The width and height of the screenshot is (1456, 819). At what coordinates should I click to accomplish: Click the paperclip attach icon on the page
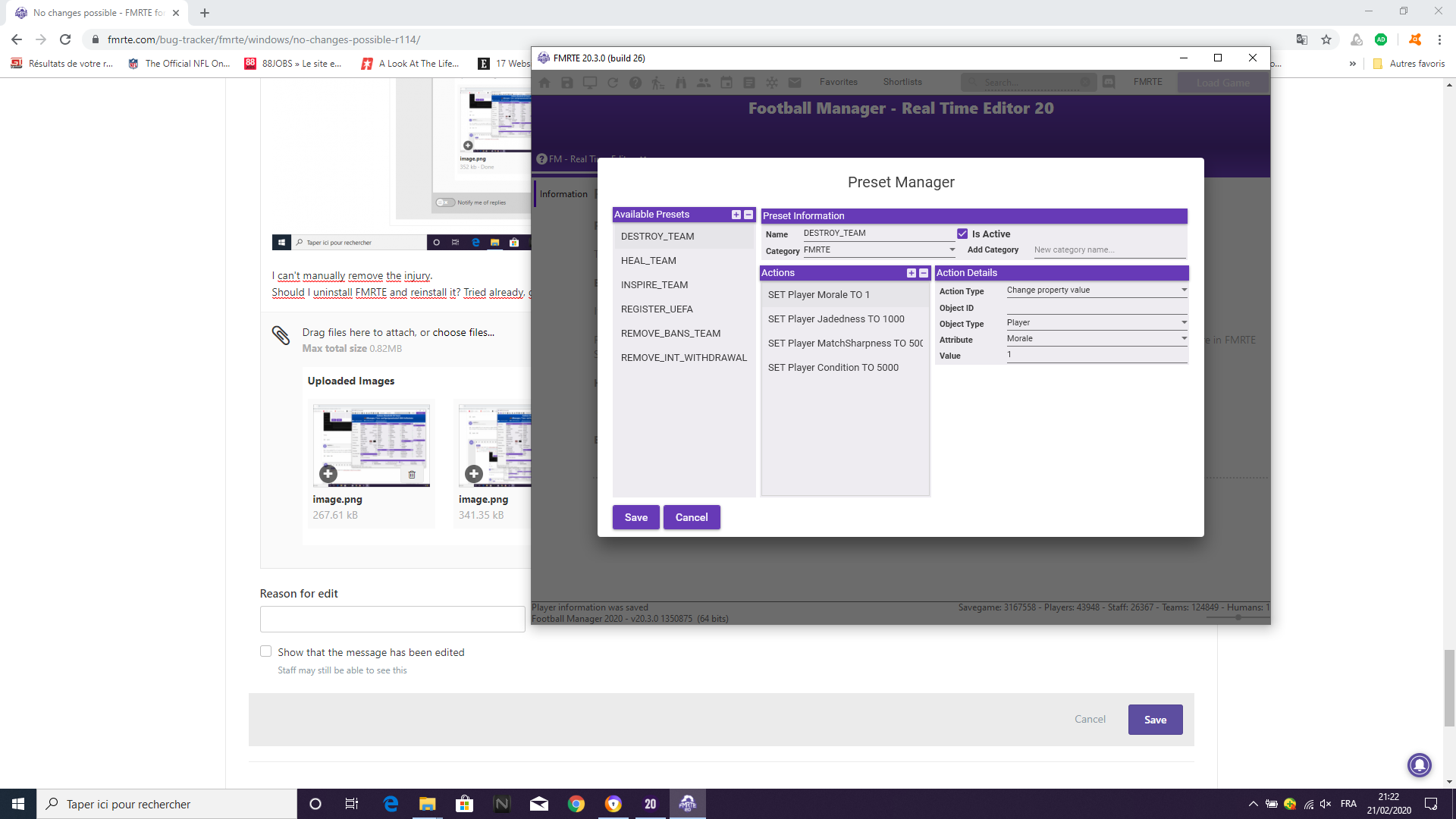click(x=281, y=335)
